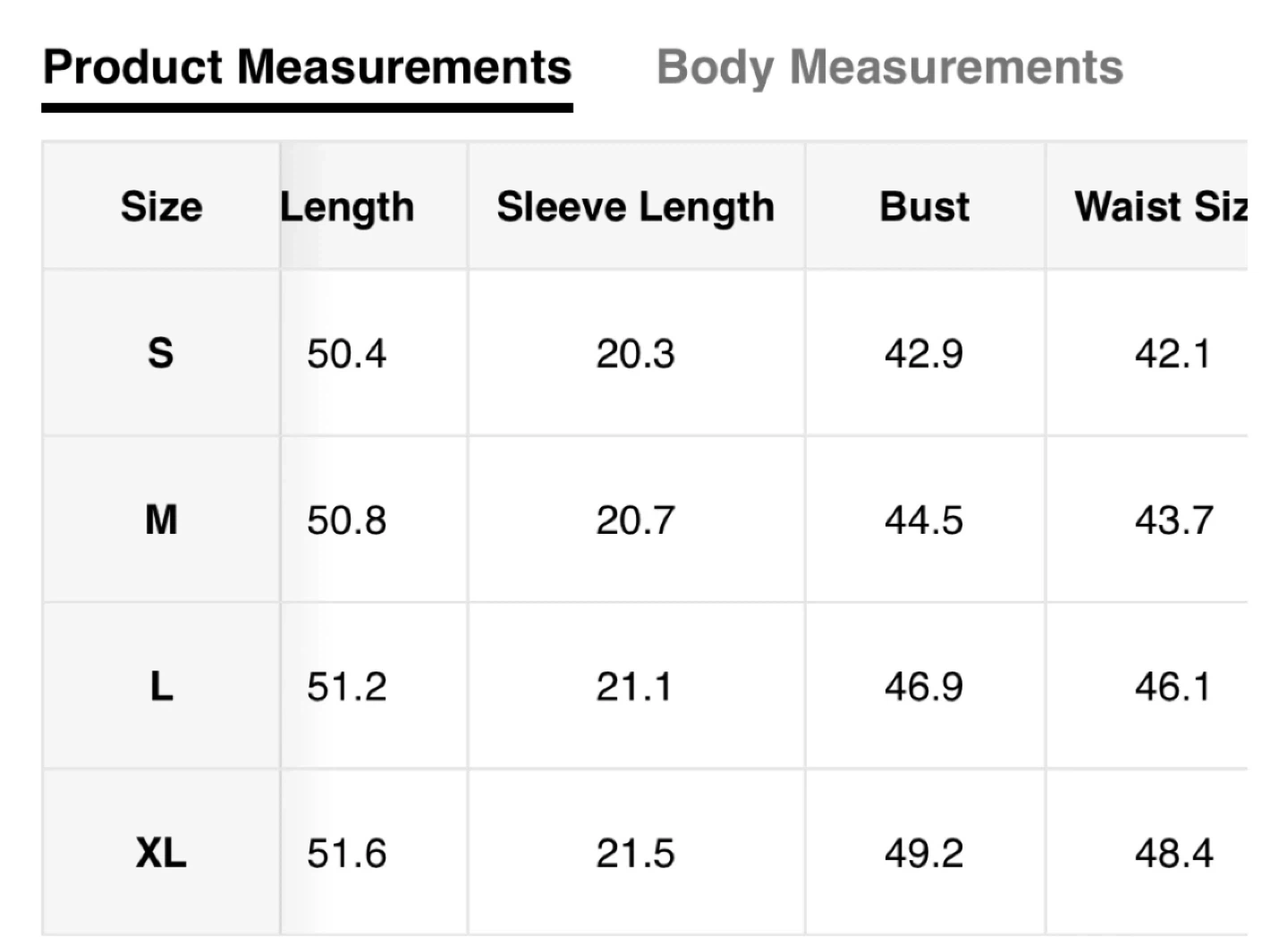
Task: Click the 48.4 waist size cell
Action: pyautogui.click(x=1174, y=853)
